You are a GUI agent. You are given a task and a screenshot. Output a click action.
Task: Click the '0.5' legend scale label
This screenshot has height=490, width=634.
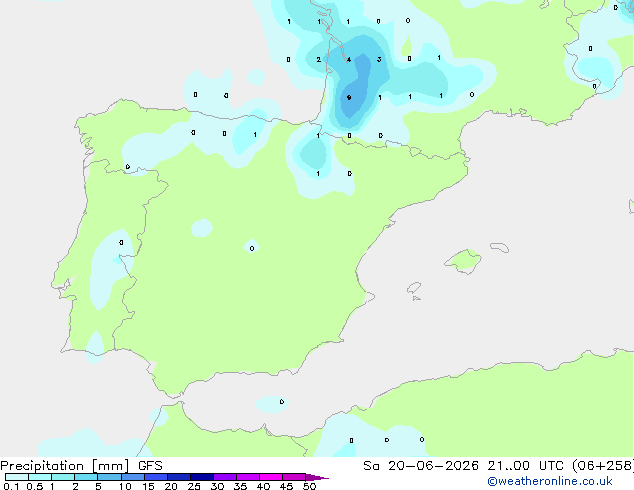click(x=35, y=486)
